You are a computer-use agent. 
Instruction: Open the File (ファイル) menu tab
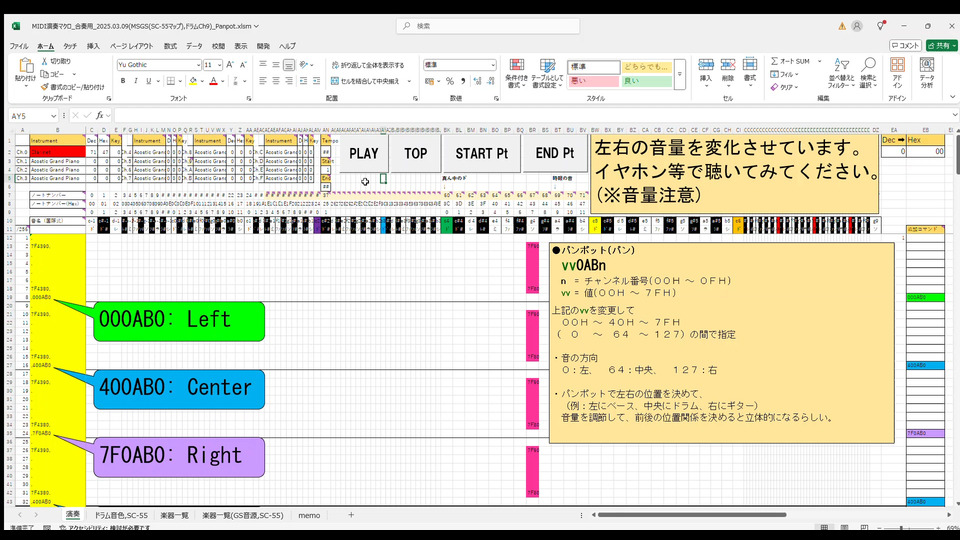tap(18, 46)
